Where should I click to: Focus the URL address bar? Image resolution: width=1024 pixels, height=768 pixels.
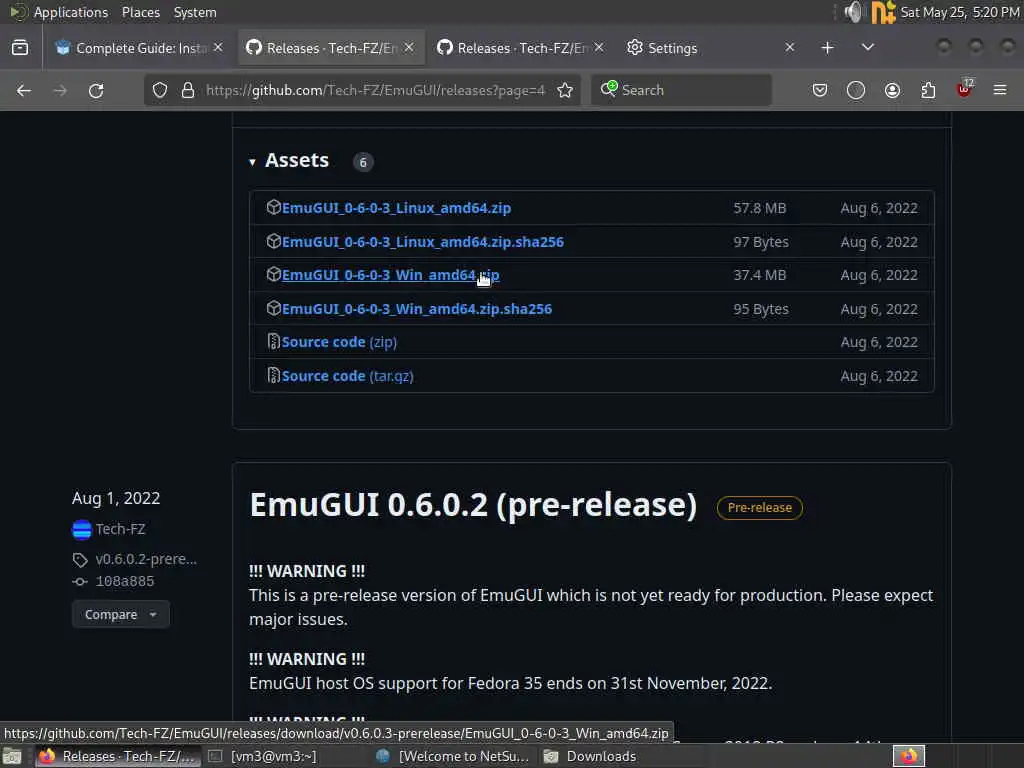375,90
